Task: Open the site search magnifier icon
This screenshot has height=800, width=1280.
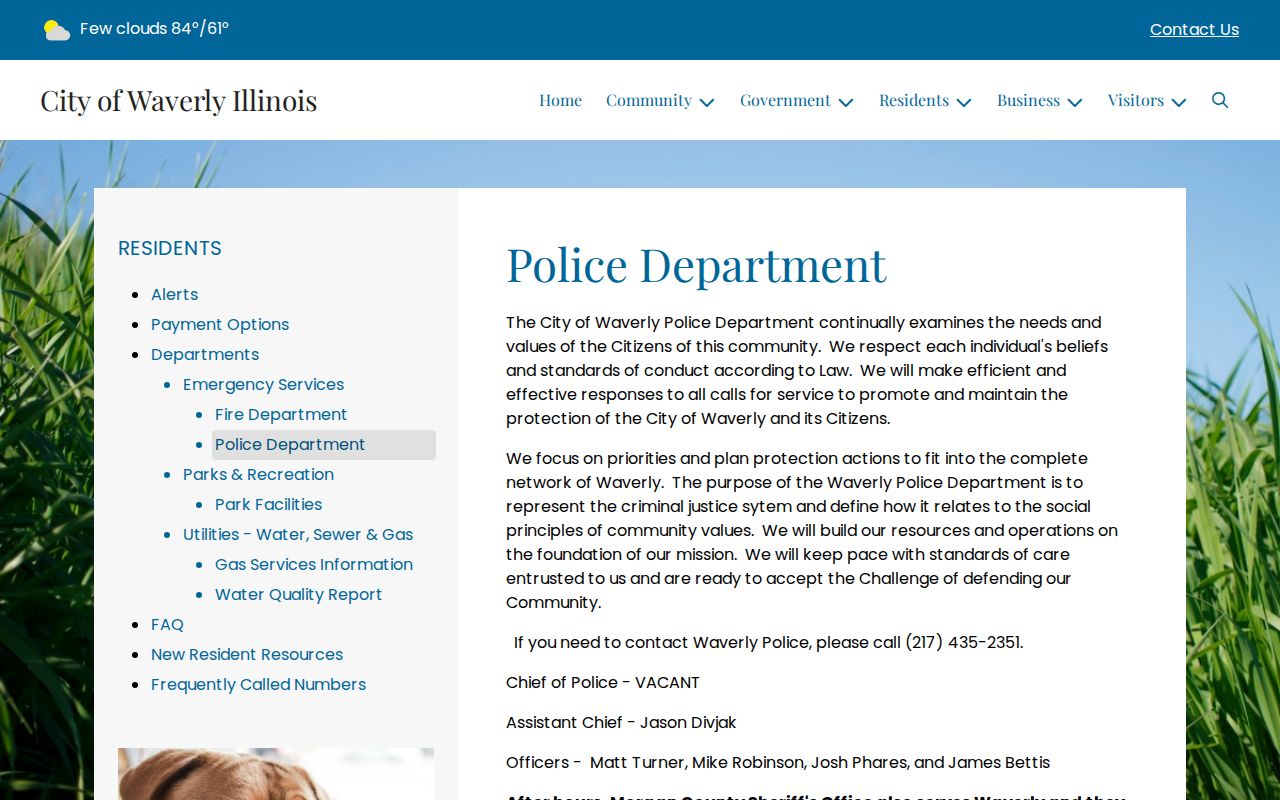Action: [1220, 100]
